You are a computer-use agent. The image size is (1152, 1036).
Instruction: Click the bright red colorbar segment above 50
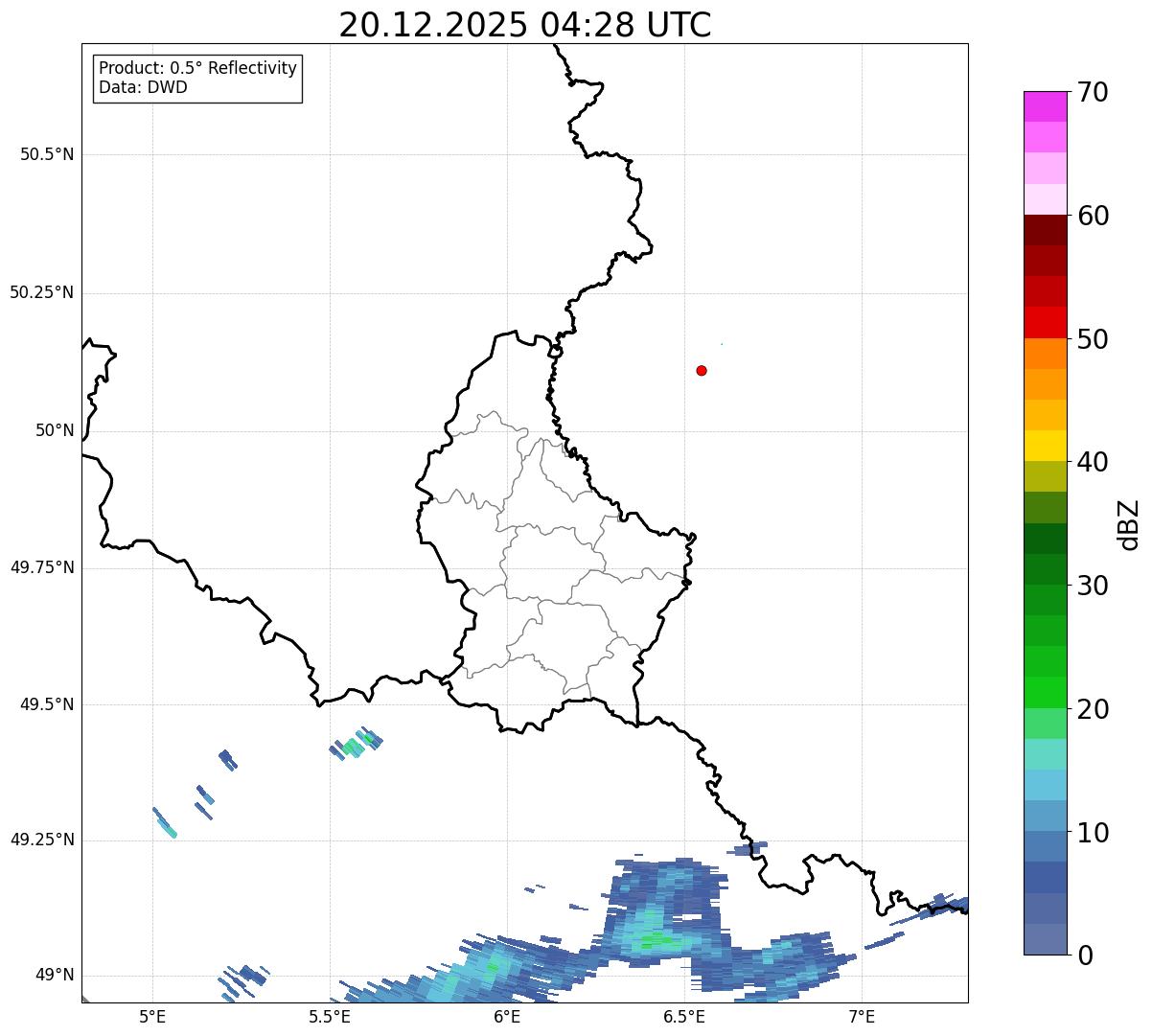1045,322
